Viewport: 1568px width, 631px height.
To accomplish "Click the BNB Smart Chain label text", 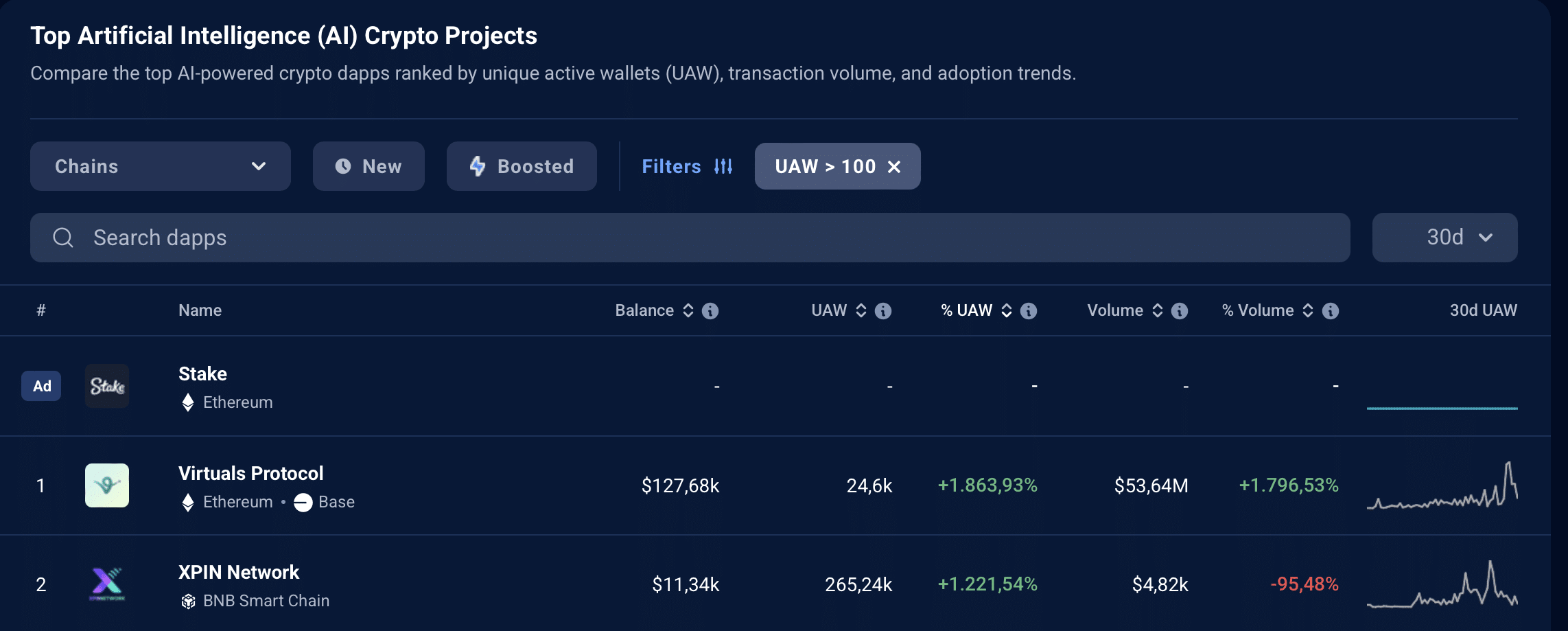I will pyautogui.click(x=266, y=601).
